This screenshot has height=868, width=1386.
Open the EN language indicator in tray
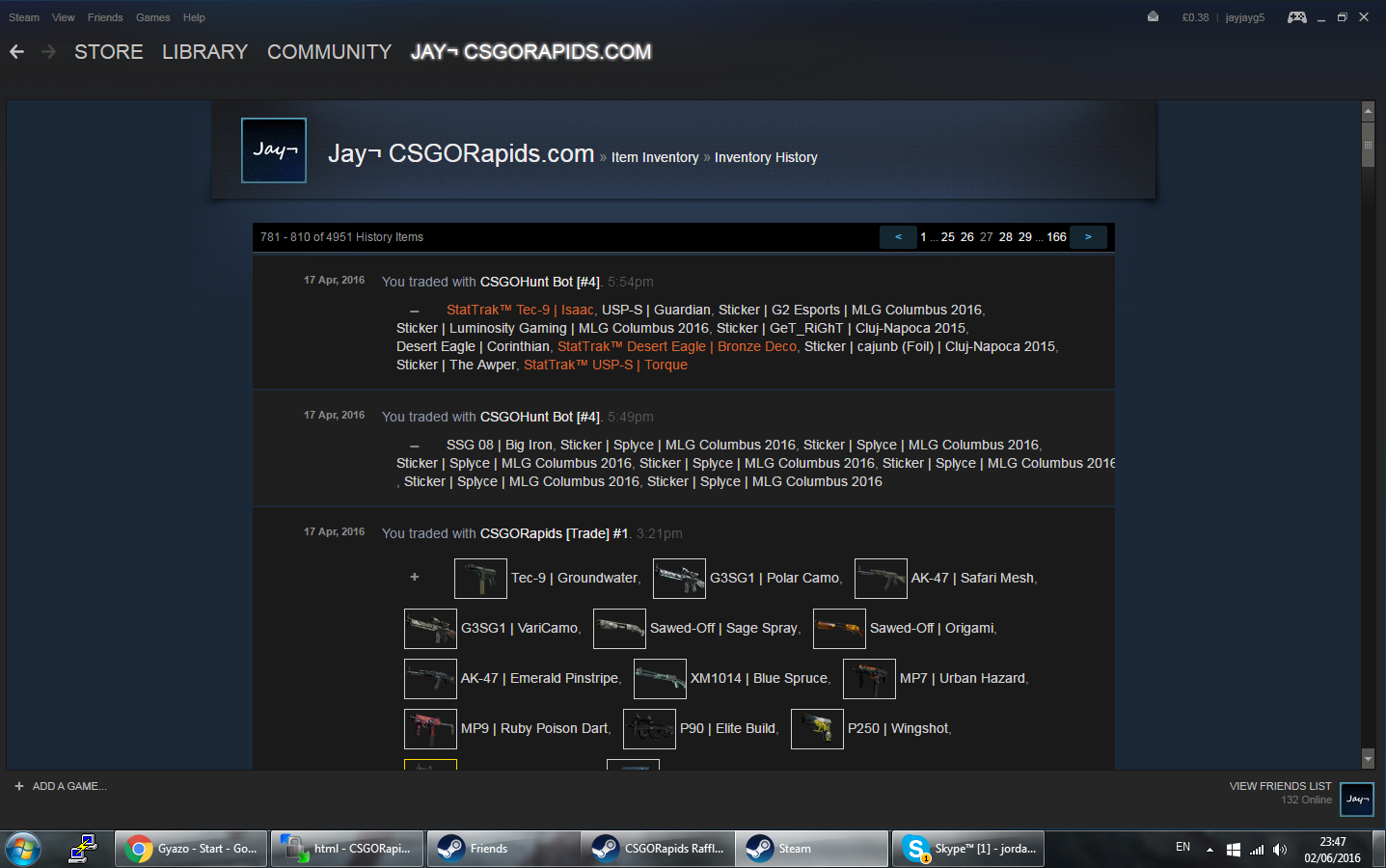[x=1182, y=847]
